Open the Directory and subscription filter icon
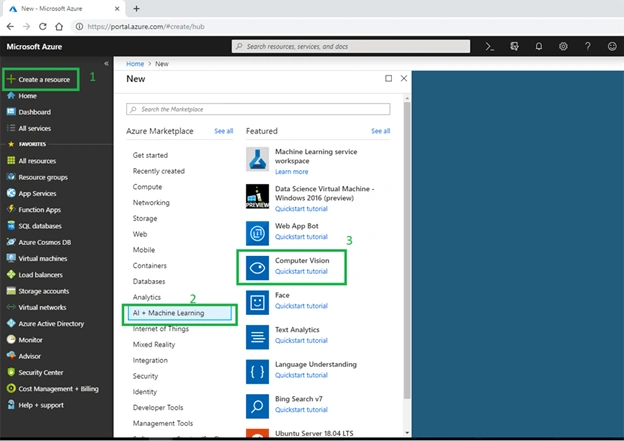The height and width of the screenshot is (441, 624). click(x=514, y=47)
